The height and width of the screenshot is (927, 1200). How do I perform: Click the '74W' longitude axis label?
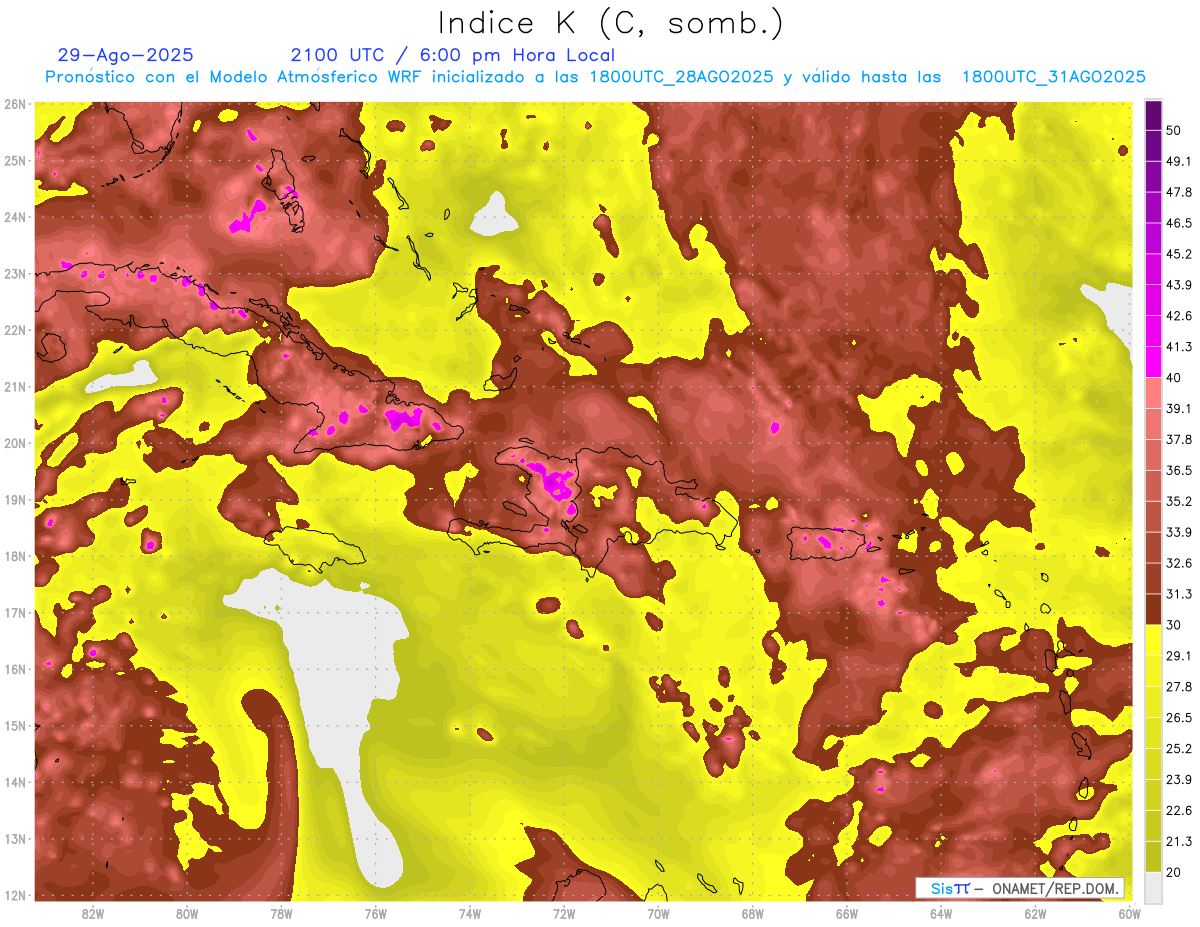pos(470,914)
